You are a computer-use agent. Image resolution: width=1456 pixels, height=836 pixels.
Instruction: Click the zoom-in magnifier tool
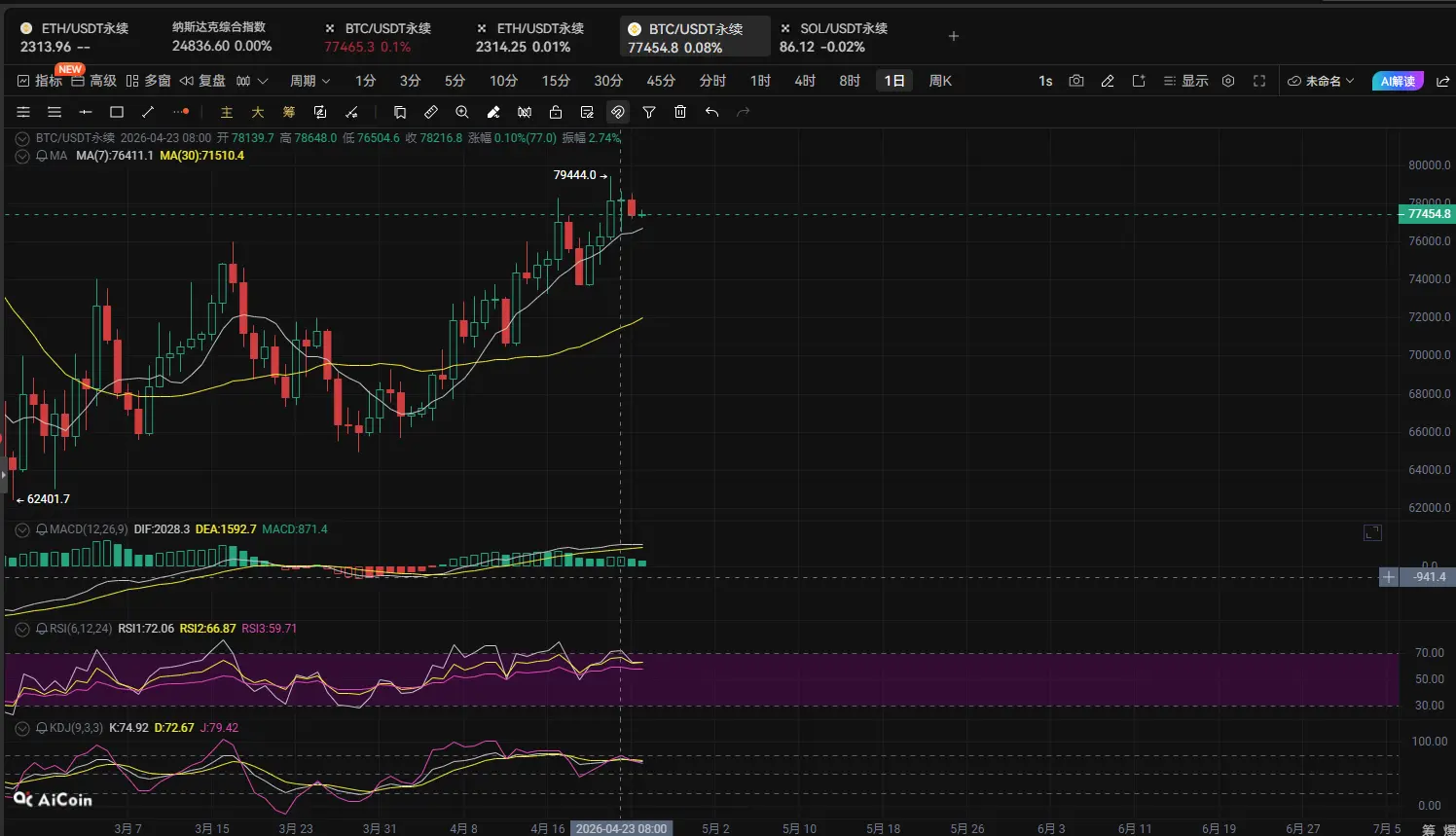[x=462, y=112]
